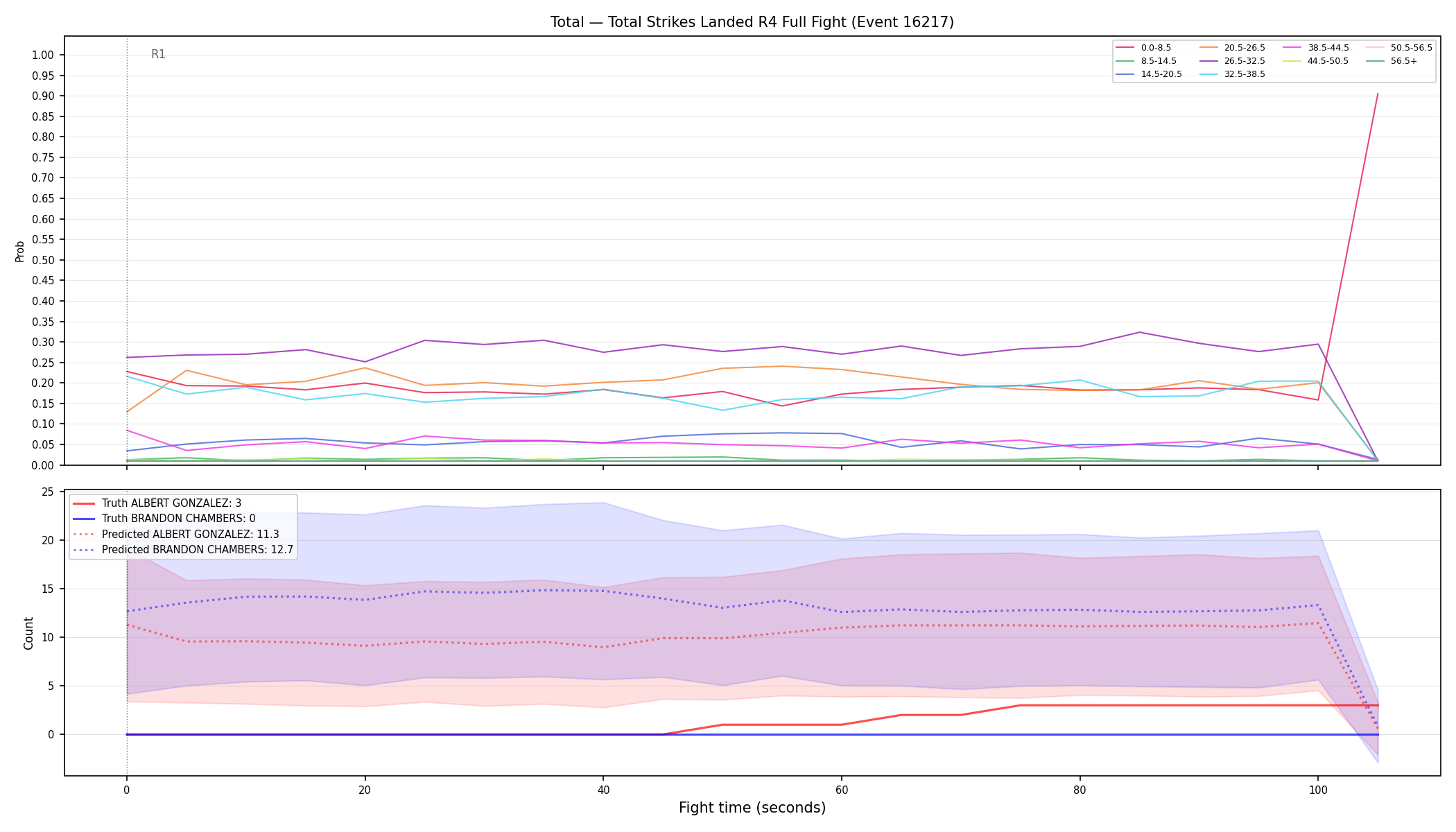Click the cyan 32.5-38.5 color line in legend
Screen dimensions: 1456x832
point(1208,74)
